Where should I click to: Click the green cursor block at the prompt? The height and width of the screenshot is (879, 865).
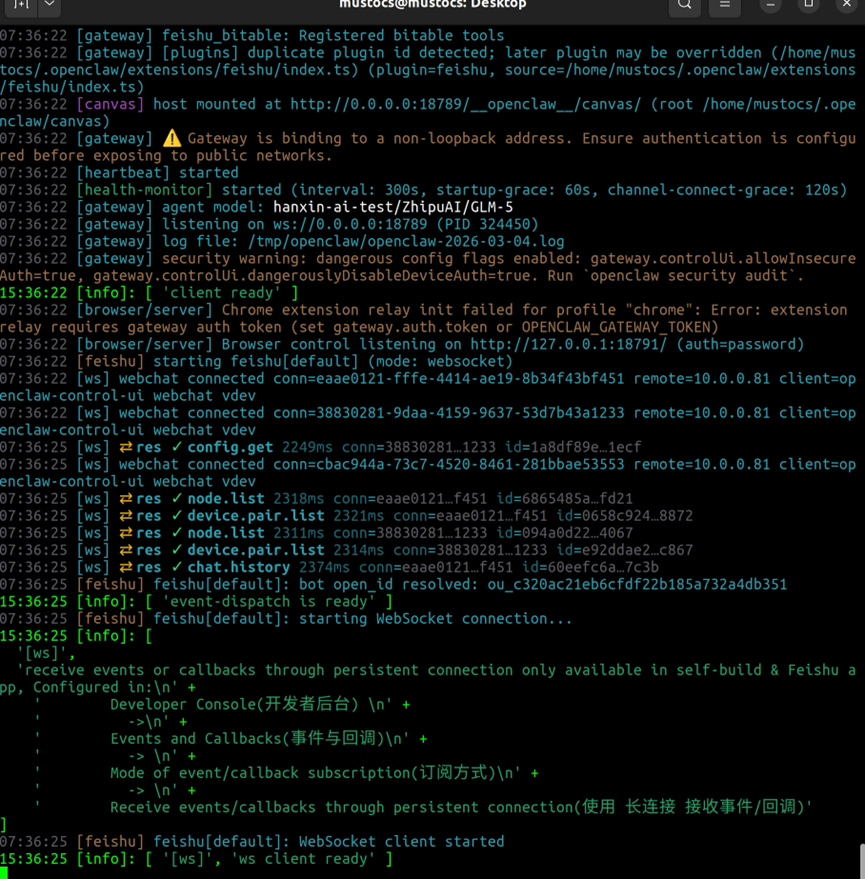4,873
